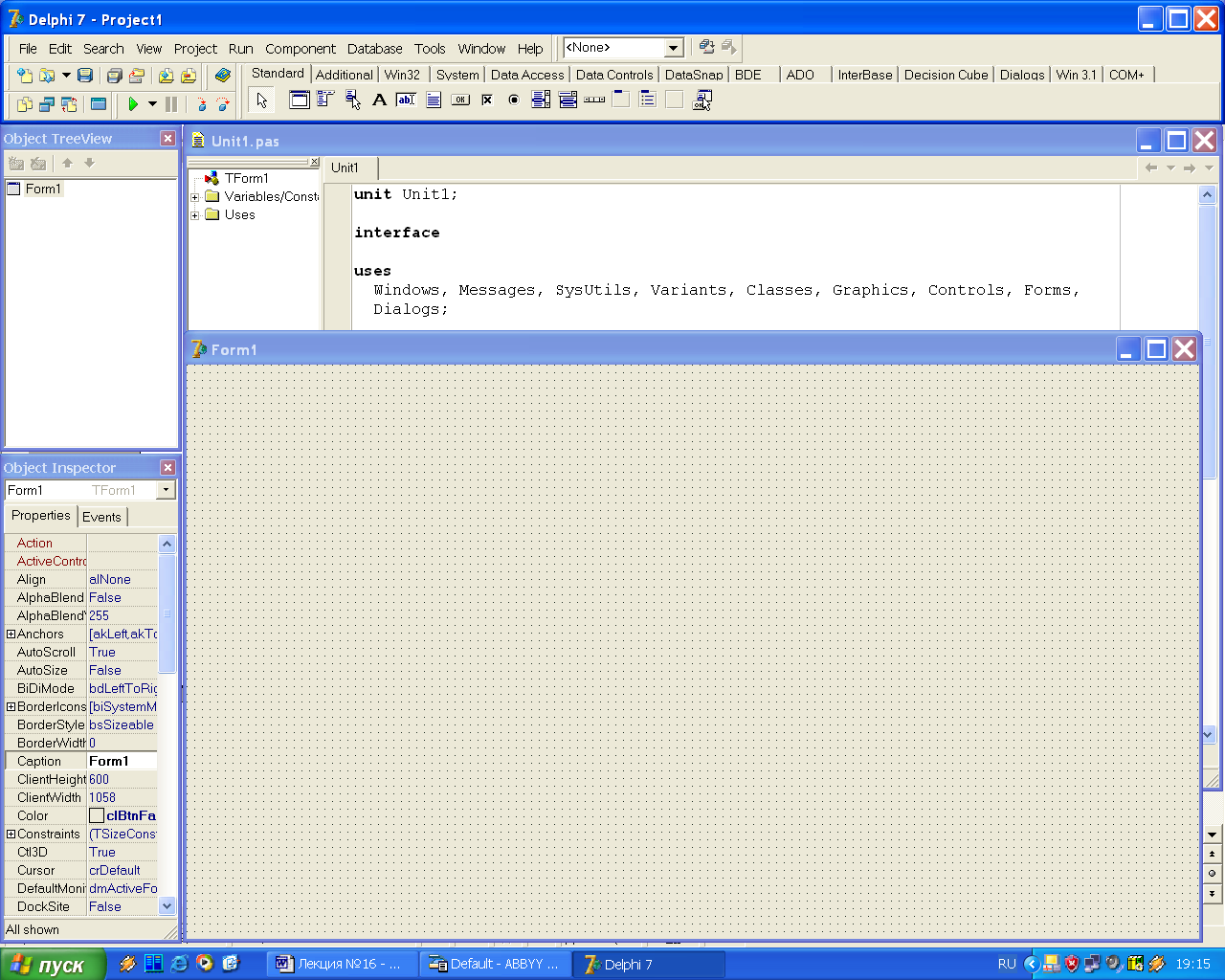Open the dropdown arrow beside Open icon

click(x=66, y=76)
